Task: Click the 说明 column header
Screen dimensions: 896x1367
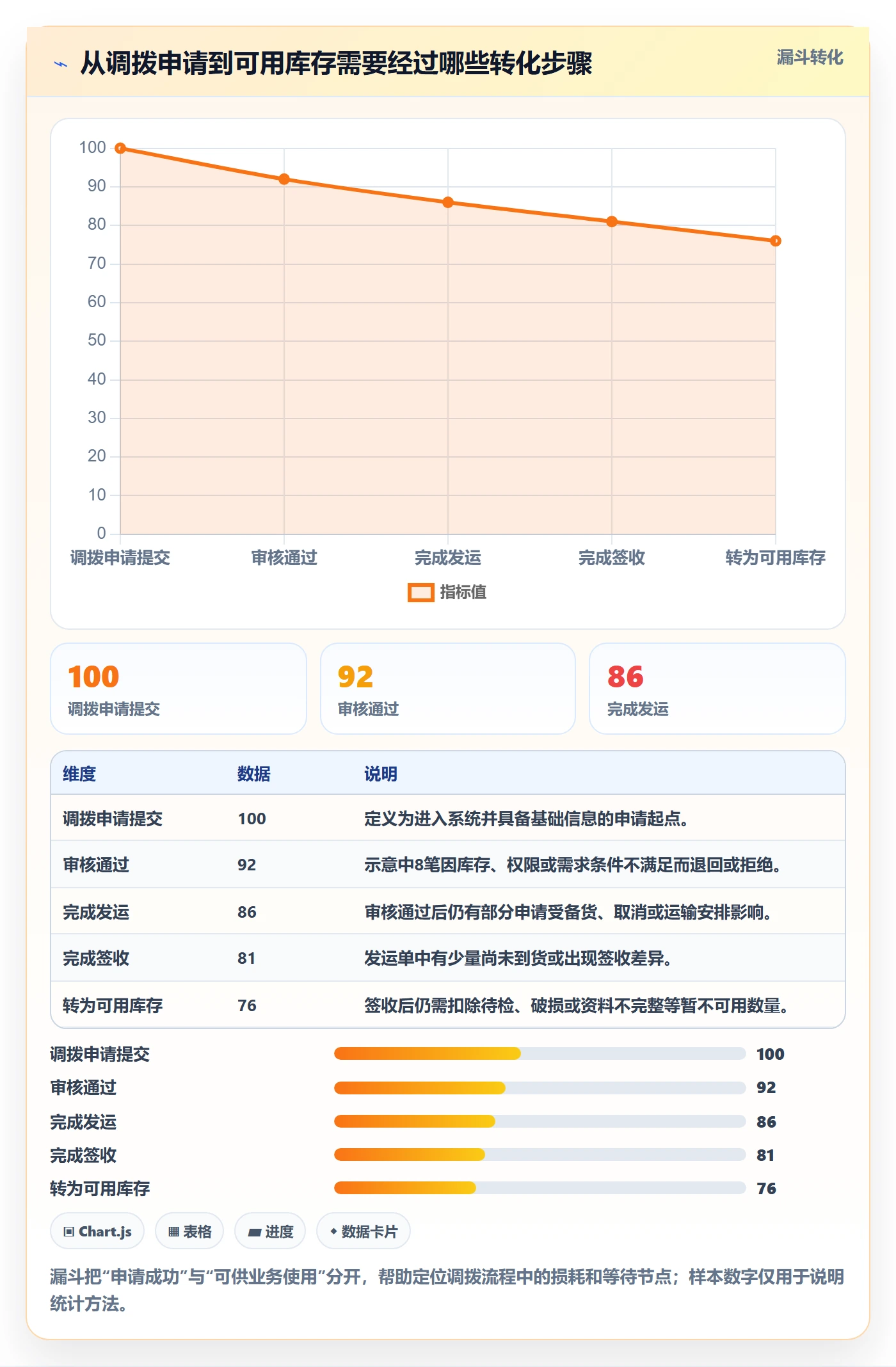Action: point(381,774)
